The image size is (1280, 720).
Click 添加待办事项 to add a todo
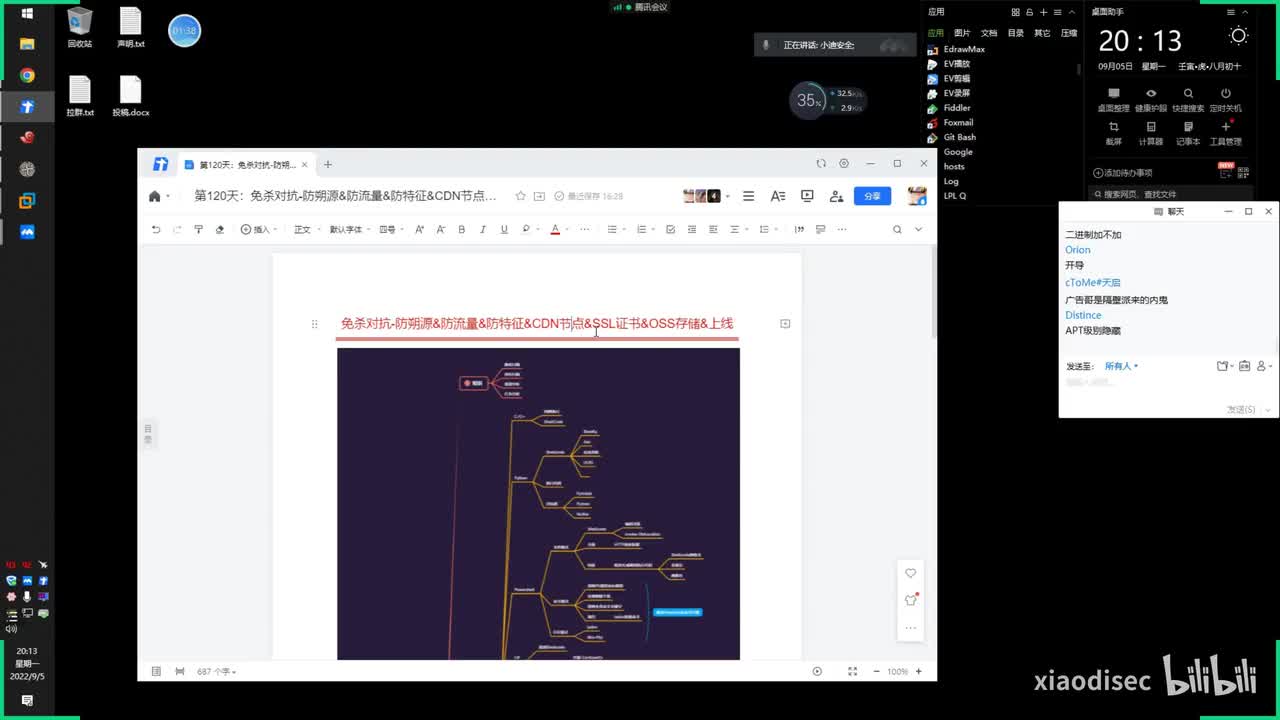click(1123, 173)
